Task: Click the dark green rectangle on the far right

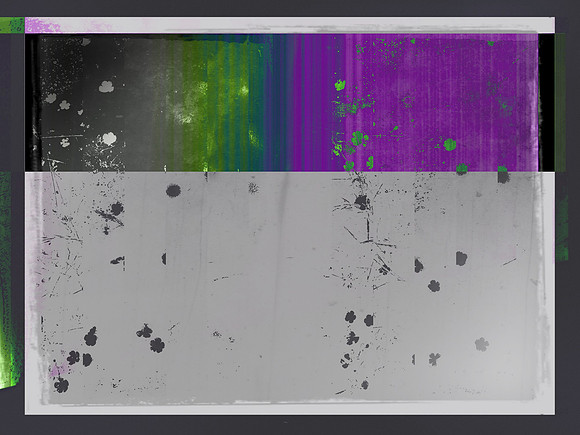Action: (560, 102)
